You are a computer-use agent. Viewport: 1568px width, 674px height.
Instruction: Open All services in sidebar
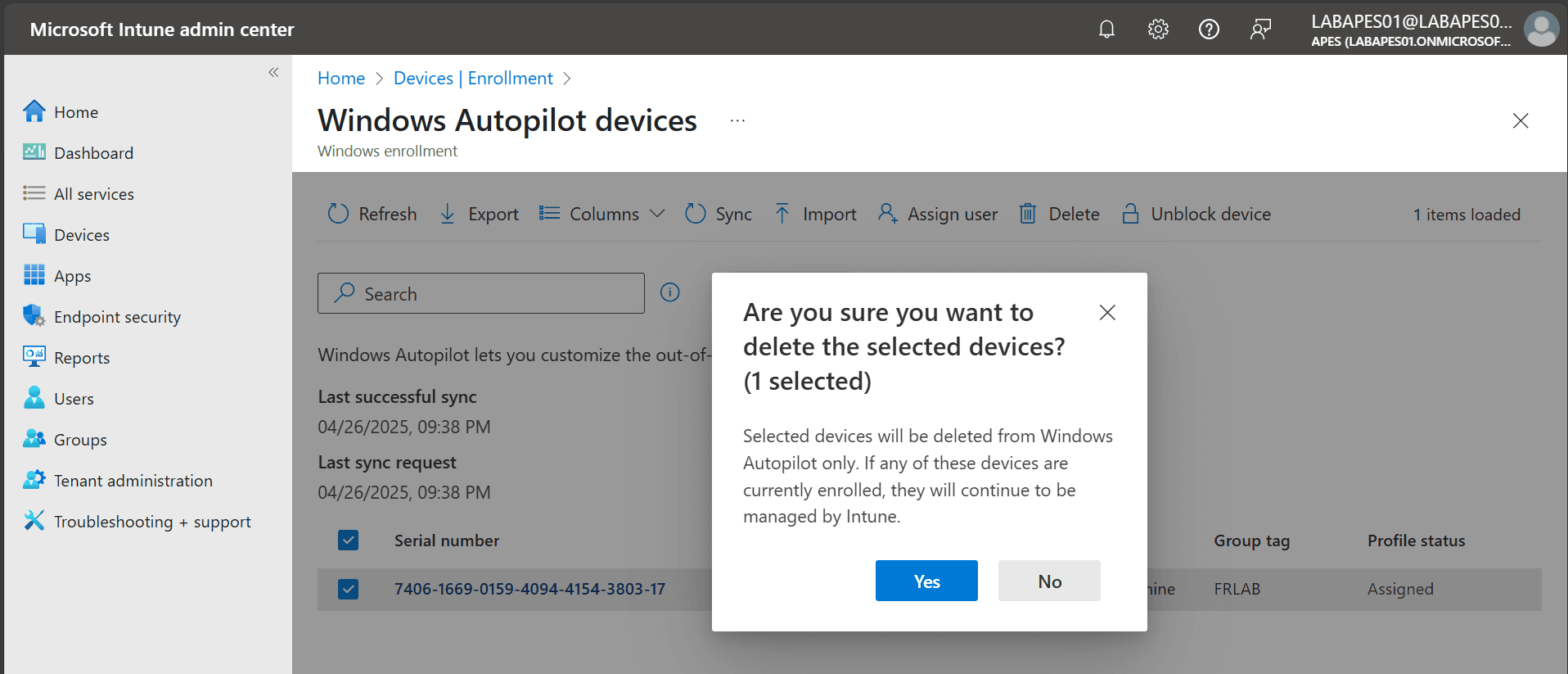coord(79,193)
